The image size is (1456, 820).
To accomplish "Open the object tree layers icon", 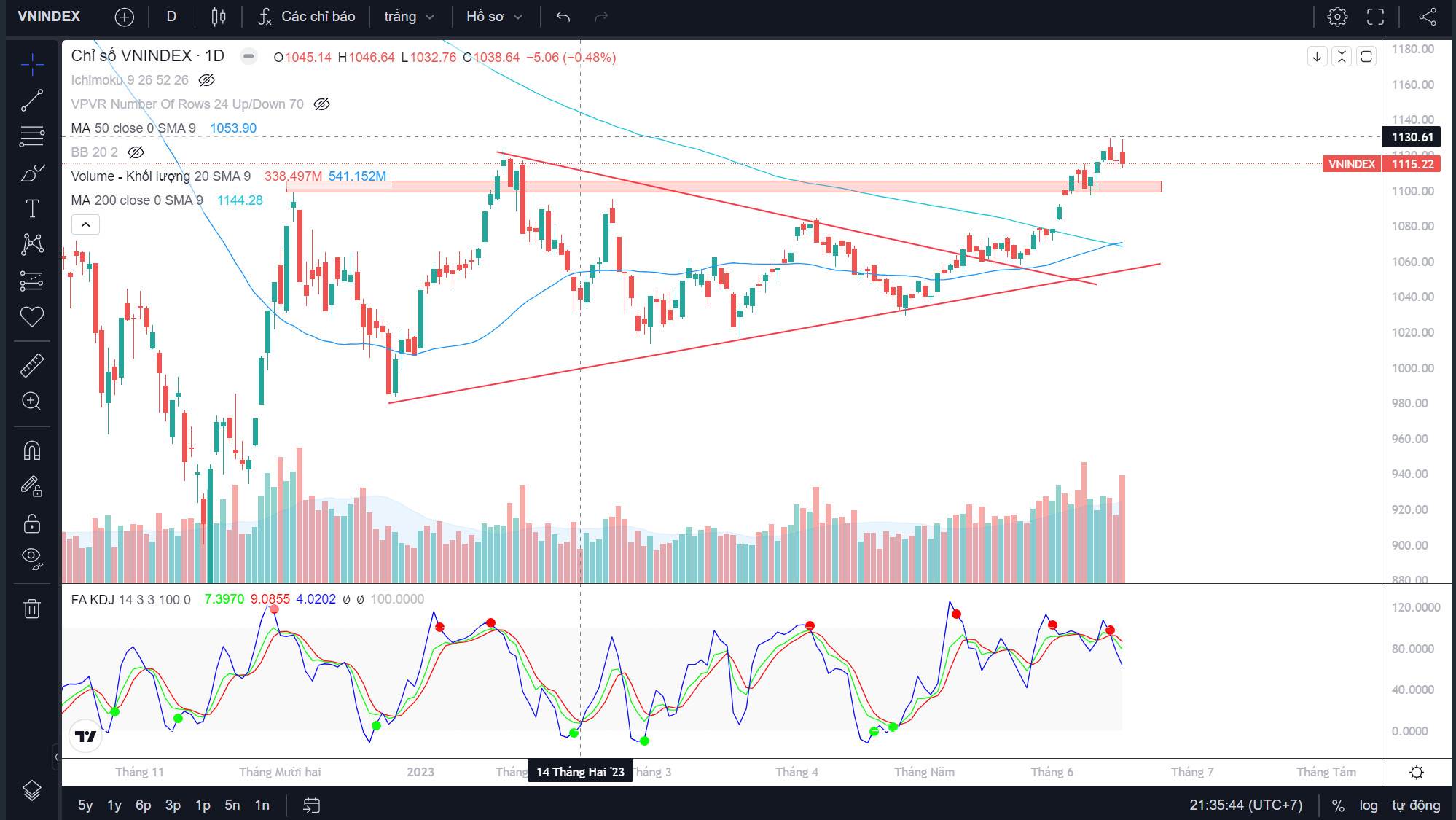I will point(32,790).
